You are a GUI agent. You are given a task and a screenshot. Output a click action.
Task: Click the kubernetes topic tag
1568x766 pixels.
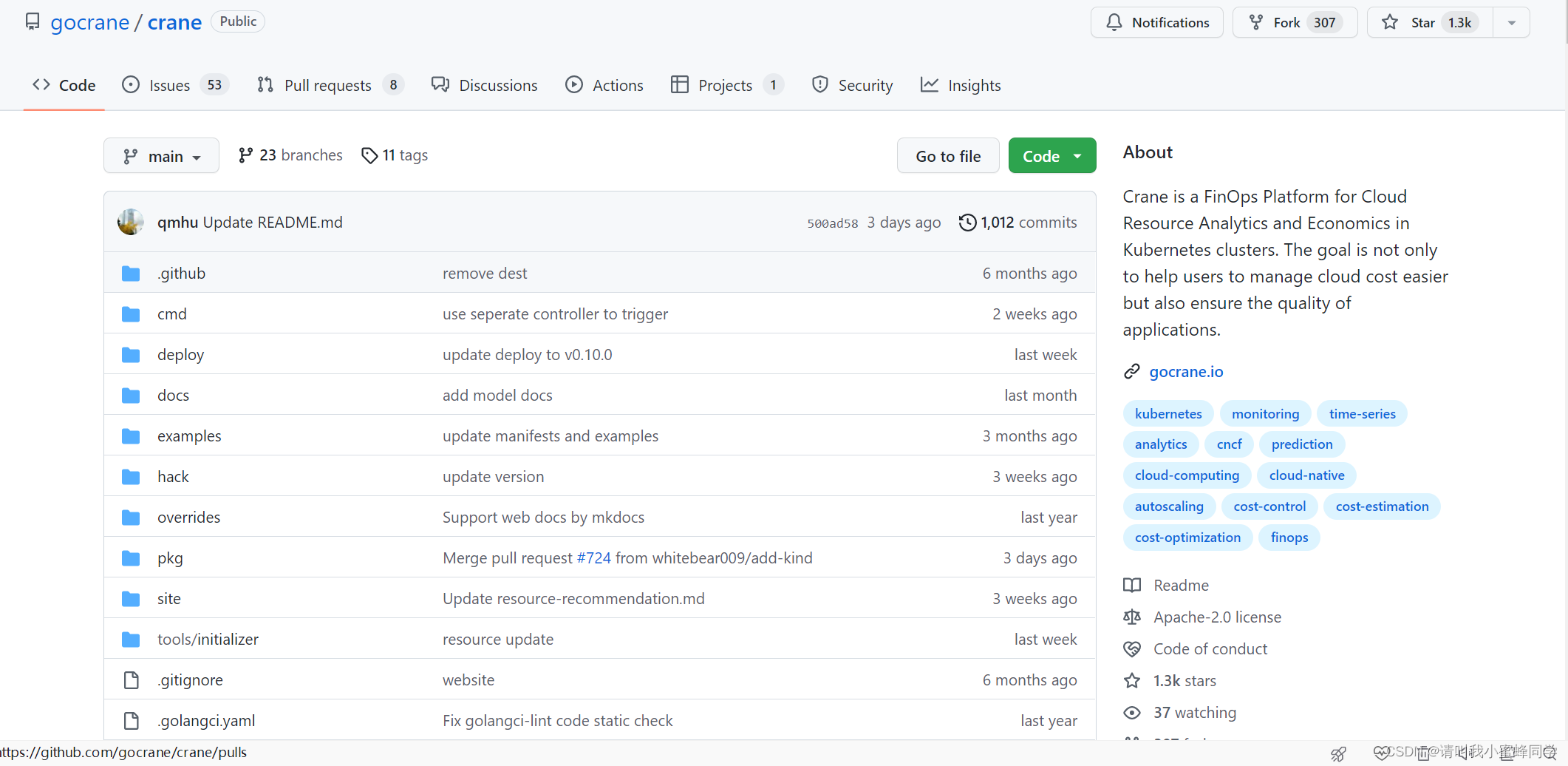coord(1168,414)
